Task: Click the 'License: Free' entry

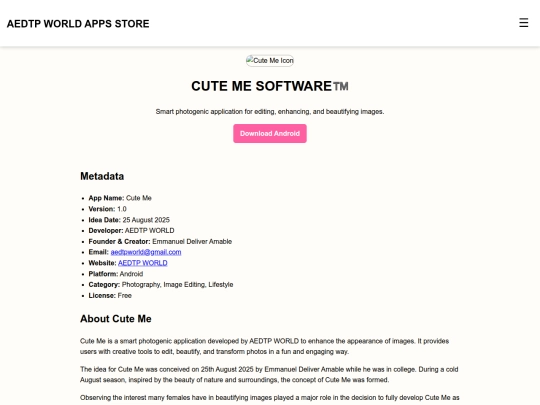Action: 110,295
